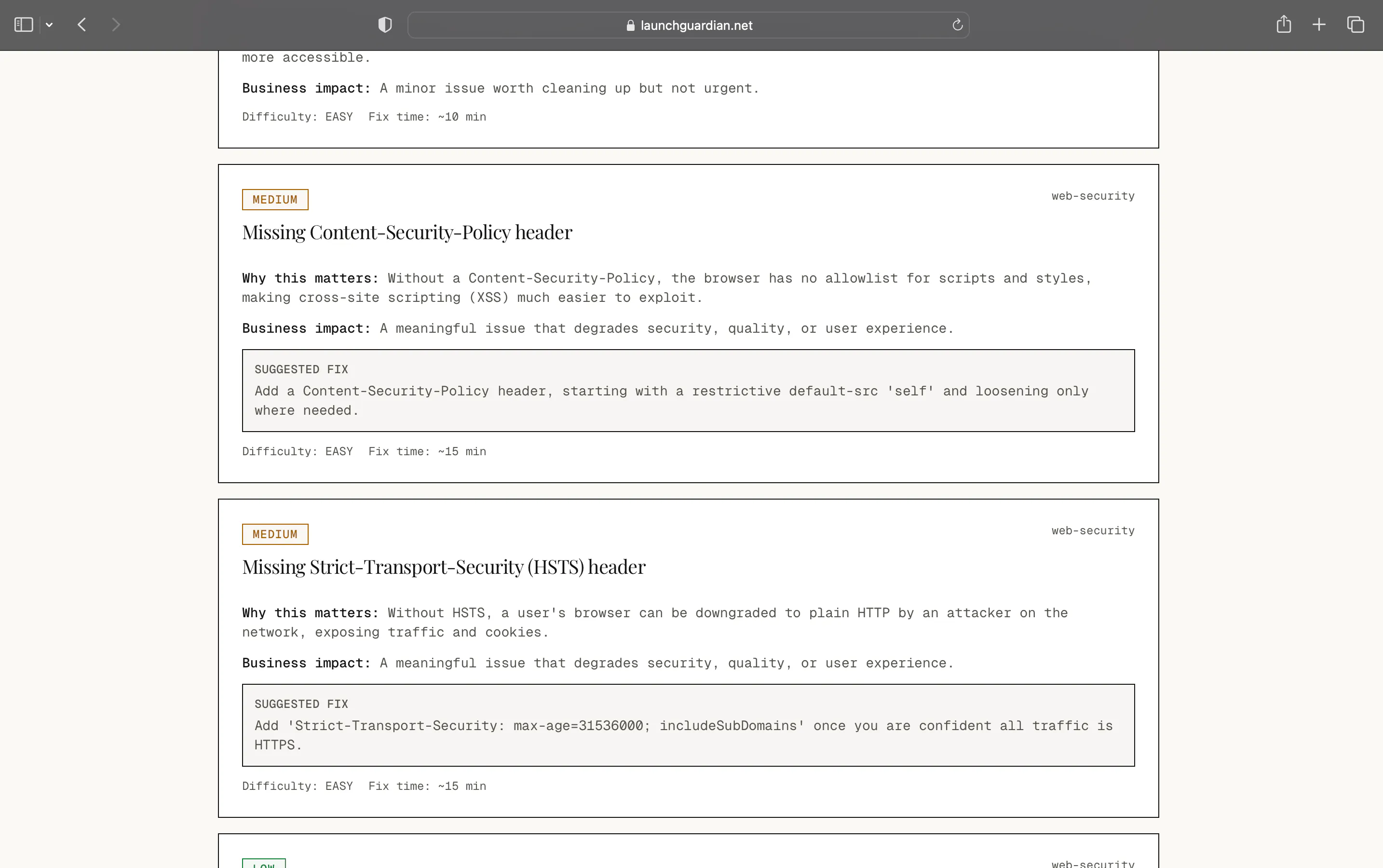This screenshot has height=868, width=1383.
Task: Open the sidebar tab group dropdown chevron
Action: pyautogui.click(x=49, y=25)
